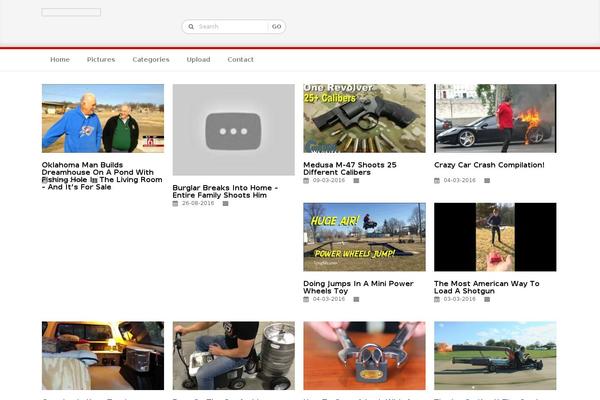
Task: Click the category icon beside 26-08-2016 date
Action: tap(225, 204)
